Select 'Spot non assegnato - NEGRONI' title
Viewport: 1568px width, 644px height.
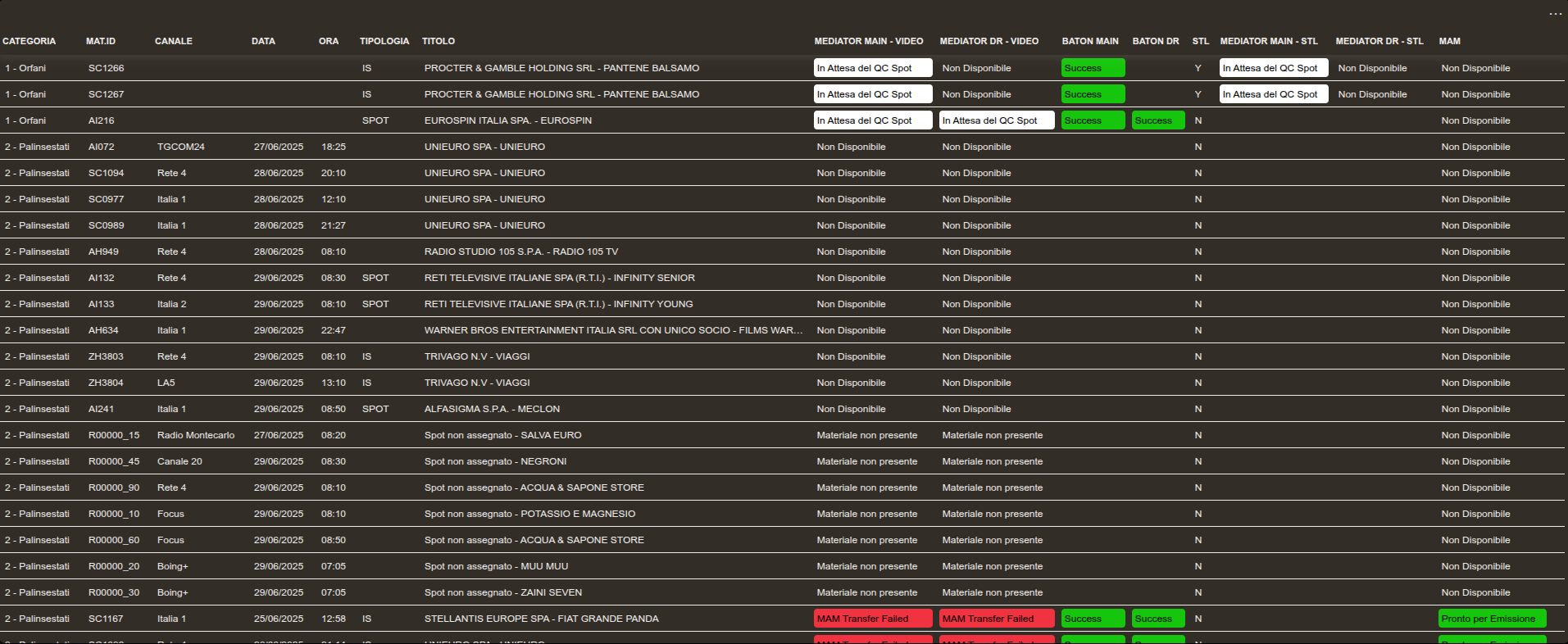pyautogui.click(x=496, y=461)
